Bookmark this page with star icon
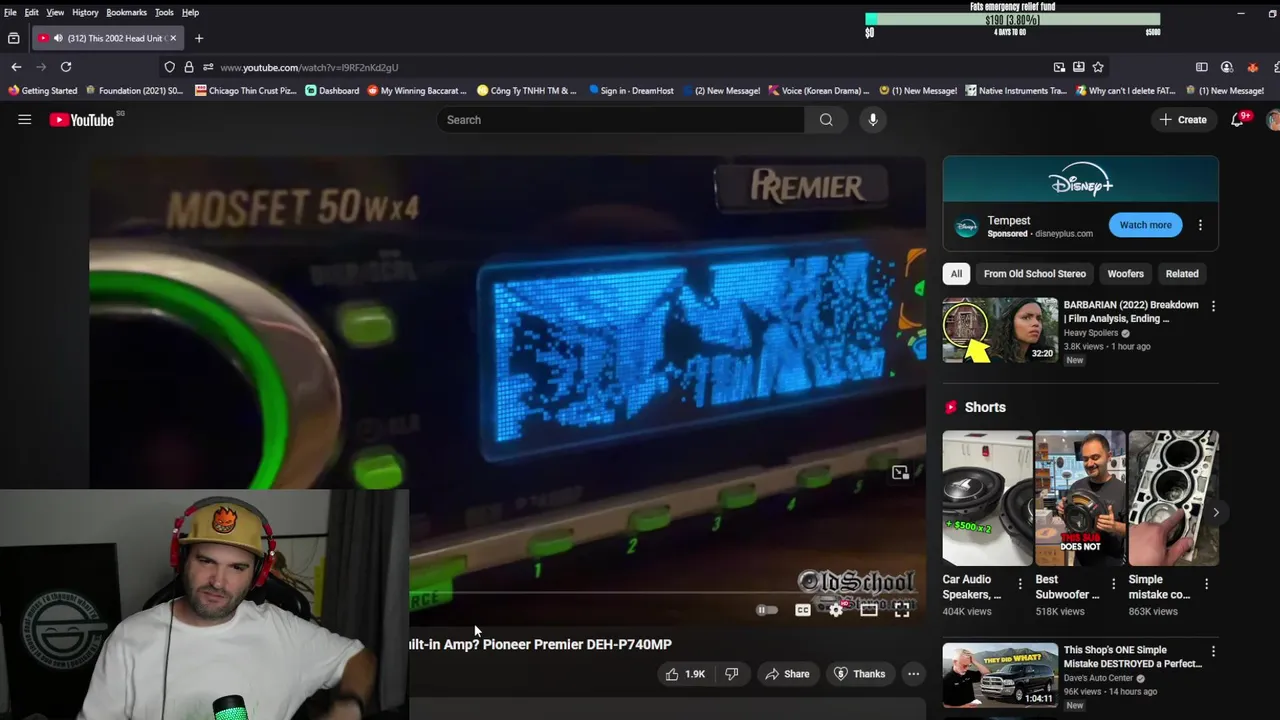 (x=1098, y=67)
